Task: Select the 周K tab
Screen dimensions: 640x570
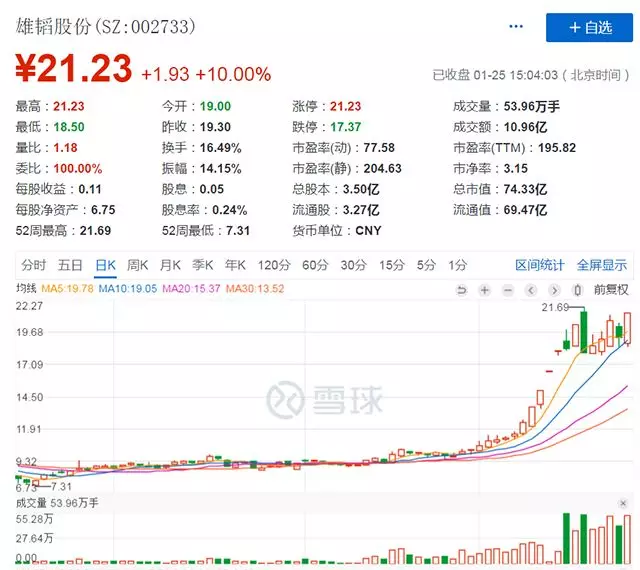Action: tap(137, 265)
